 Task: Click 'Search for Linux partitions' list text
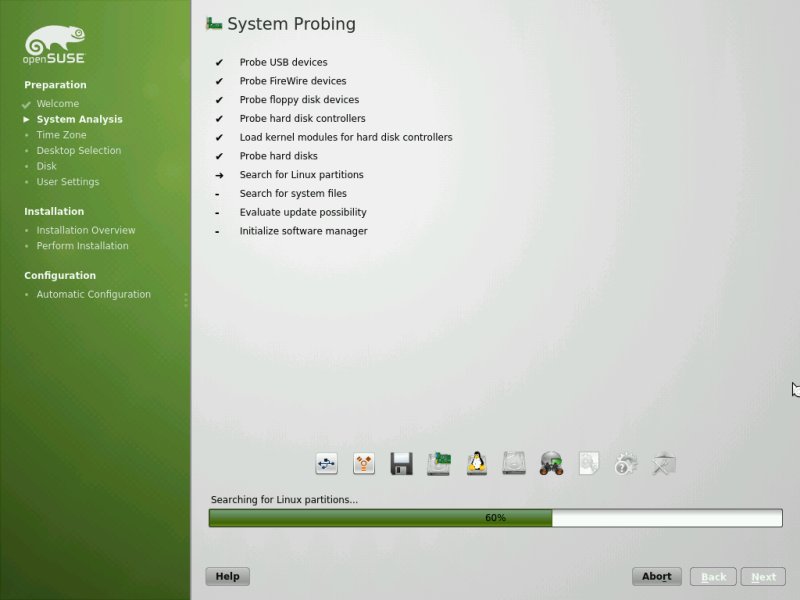302,174
